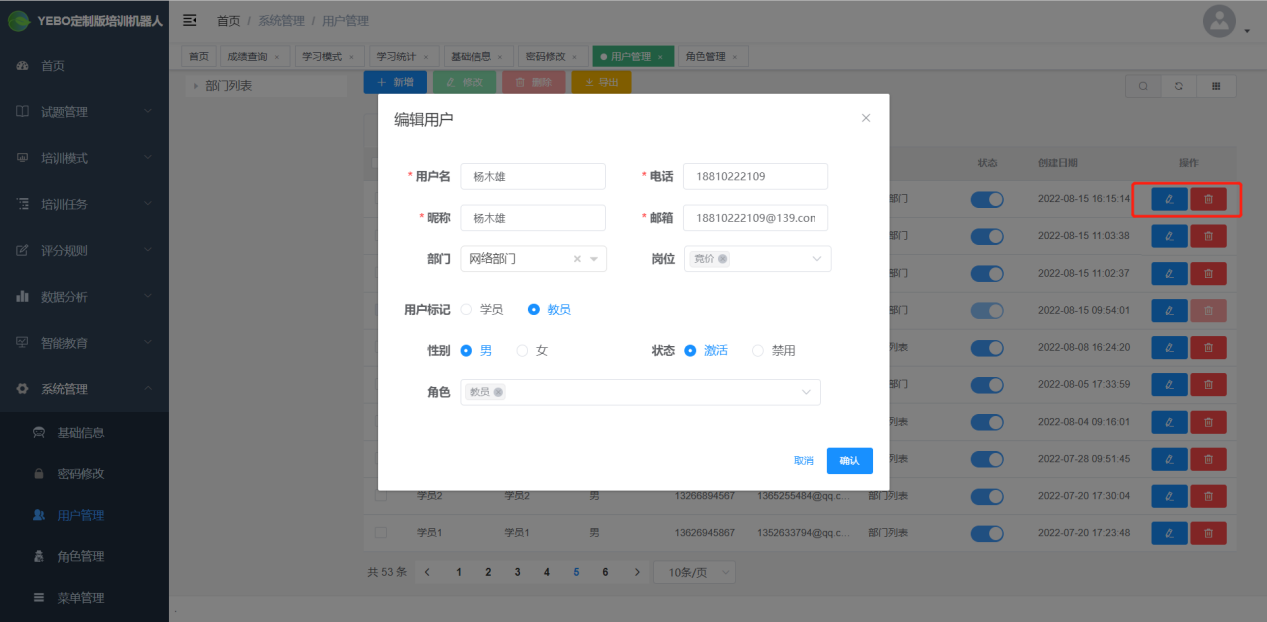Viewport: 1267px width, 622px height.
Task: Delete the user created 2022-08-05 17:33:59
Action: (x=1208, y=384)
